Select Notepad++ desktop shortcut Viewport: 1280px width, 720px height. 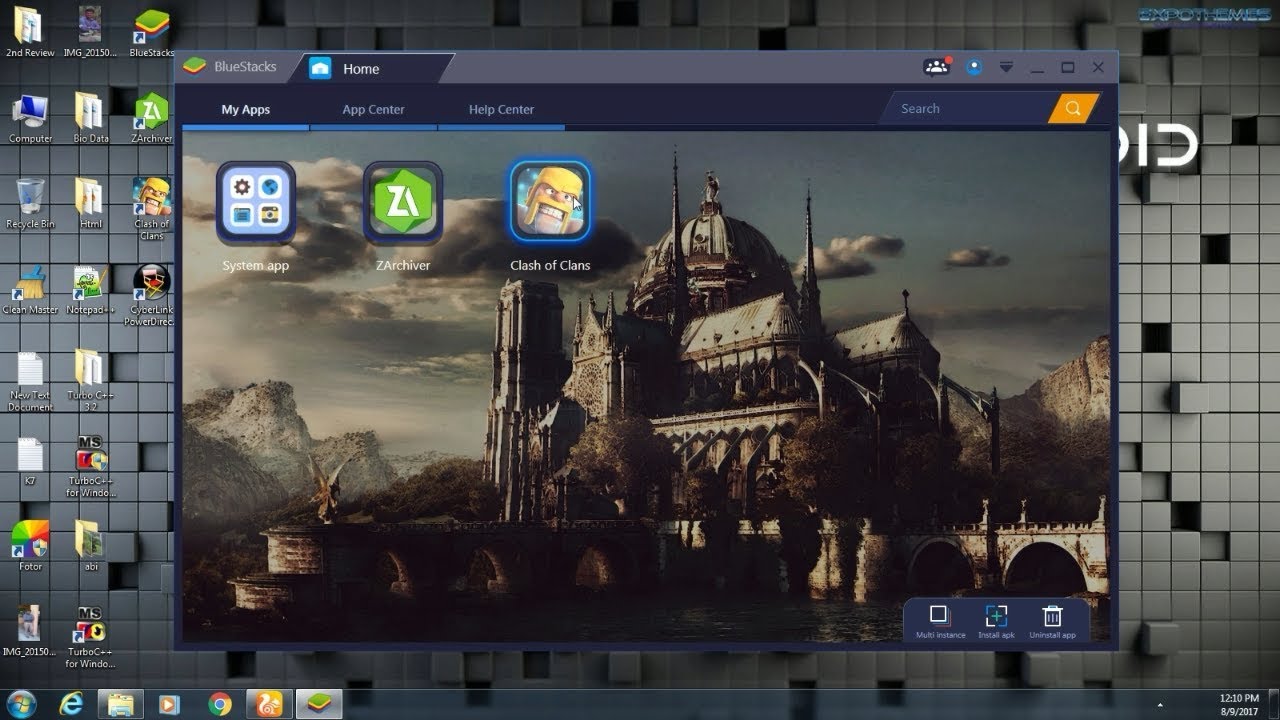tap(90, 290)
